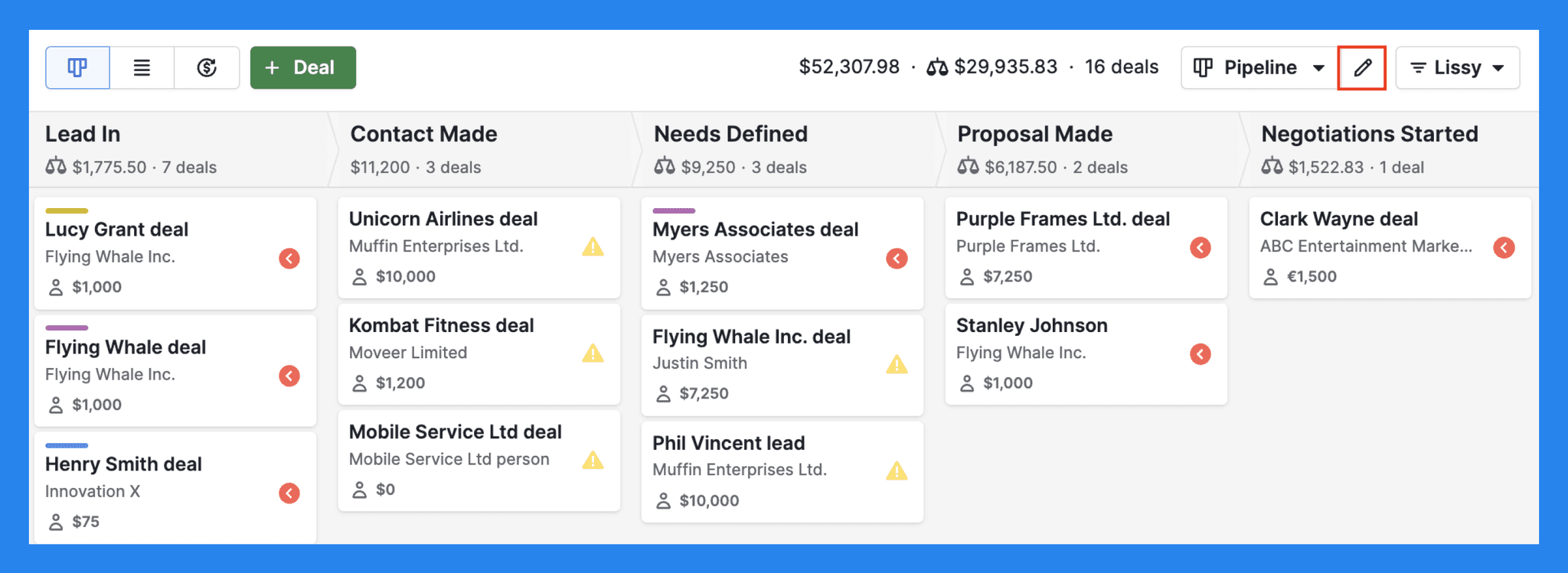Screen dimensions: 1568x573
Task: Toggle the warning on Flying Whale Inc. deal
Action: click(x=896, y=365)
